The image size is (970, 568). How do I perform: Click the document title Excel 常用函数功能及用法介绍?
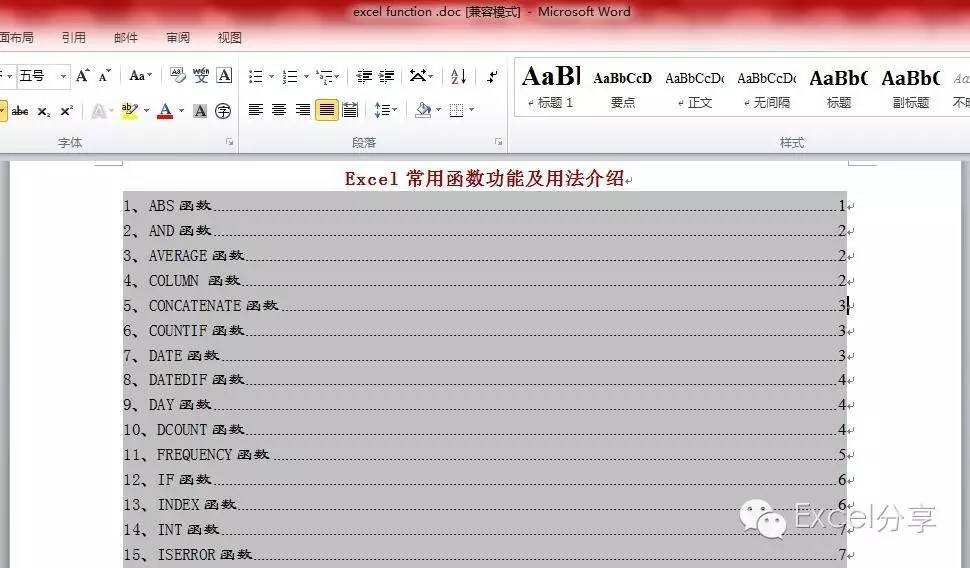[484, 179]
